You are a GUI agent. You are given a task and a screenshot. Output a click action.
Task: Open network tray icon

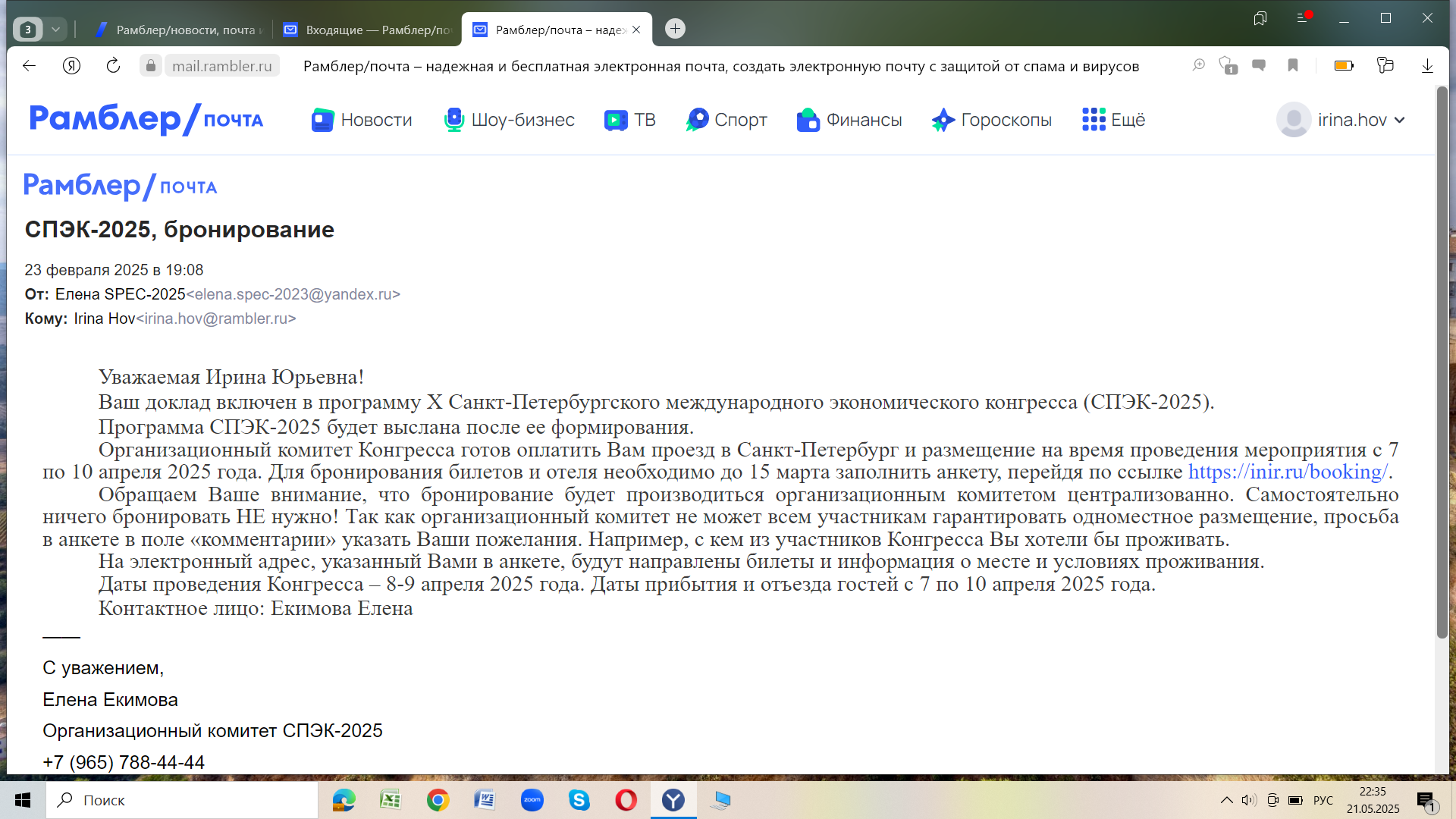tap(1273, 800)
